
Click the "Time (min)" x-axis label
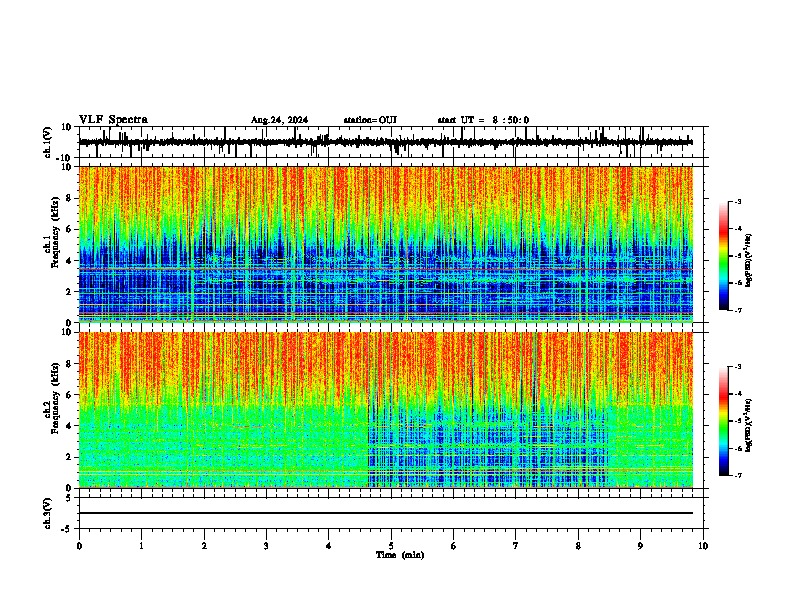400,555
